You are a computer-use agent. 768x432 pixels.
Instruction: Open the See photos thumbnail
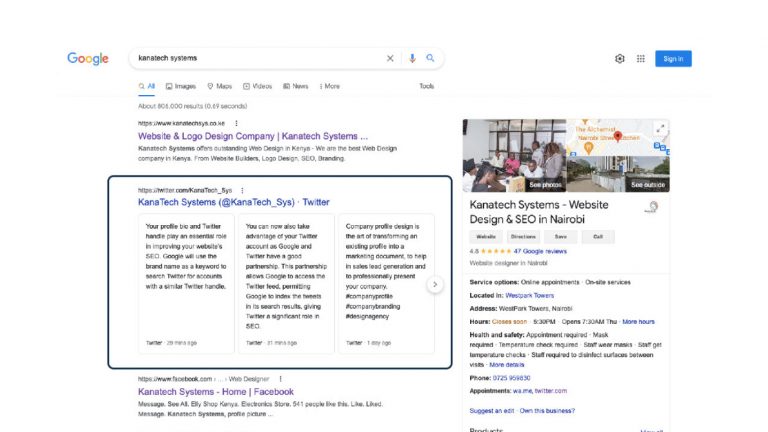pos(514,155)
